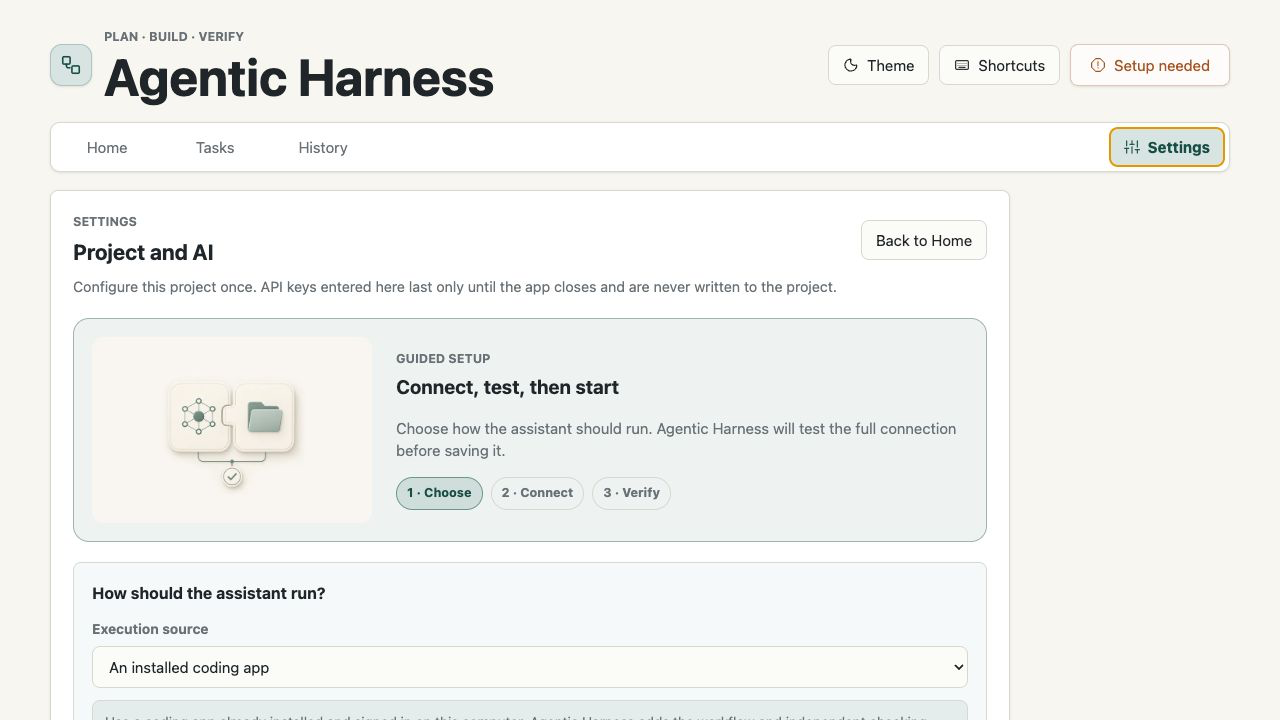Go to step 3 · Verify
The width and height of the screenshot is (1280, 720).
pos(631,493)
